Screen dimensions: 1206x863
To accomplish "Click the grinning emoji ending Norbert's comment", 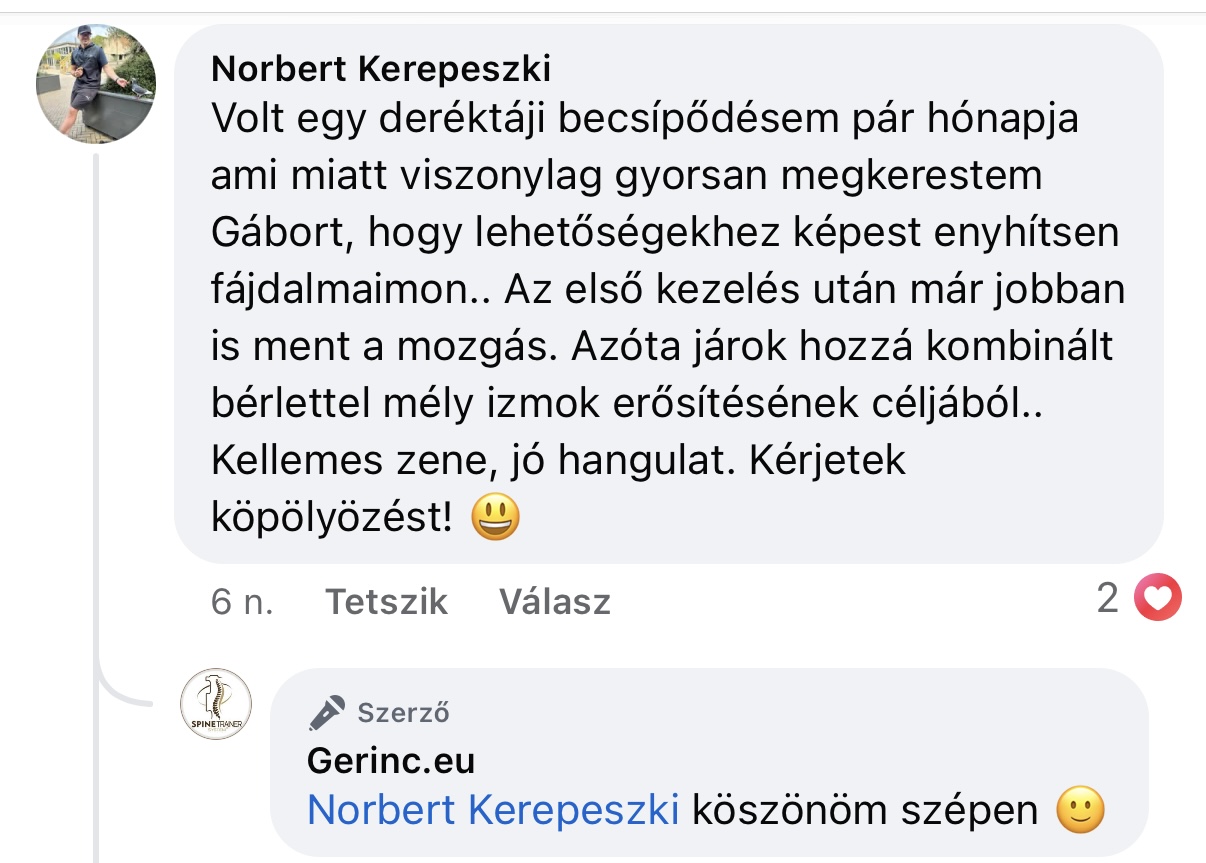I will click(x=495, y=518).
